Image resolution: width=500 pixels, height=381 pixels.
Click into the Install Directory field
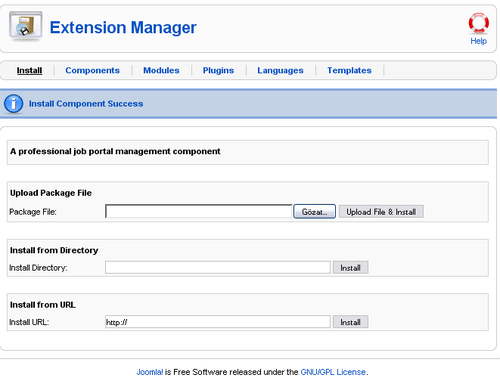(x=218, y=267)
